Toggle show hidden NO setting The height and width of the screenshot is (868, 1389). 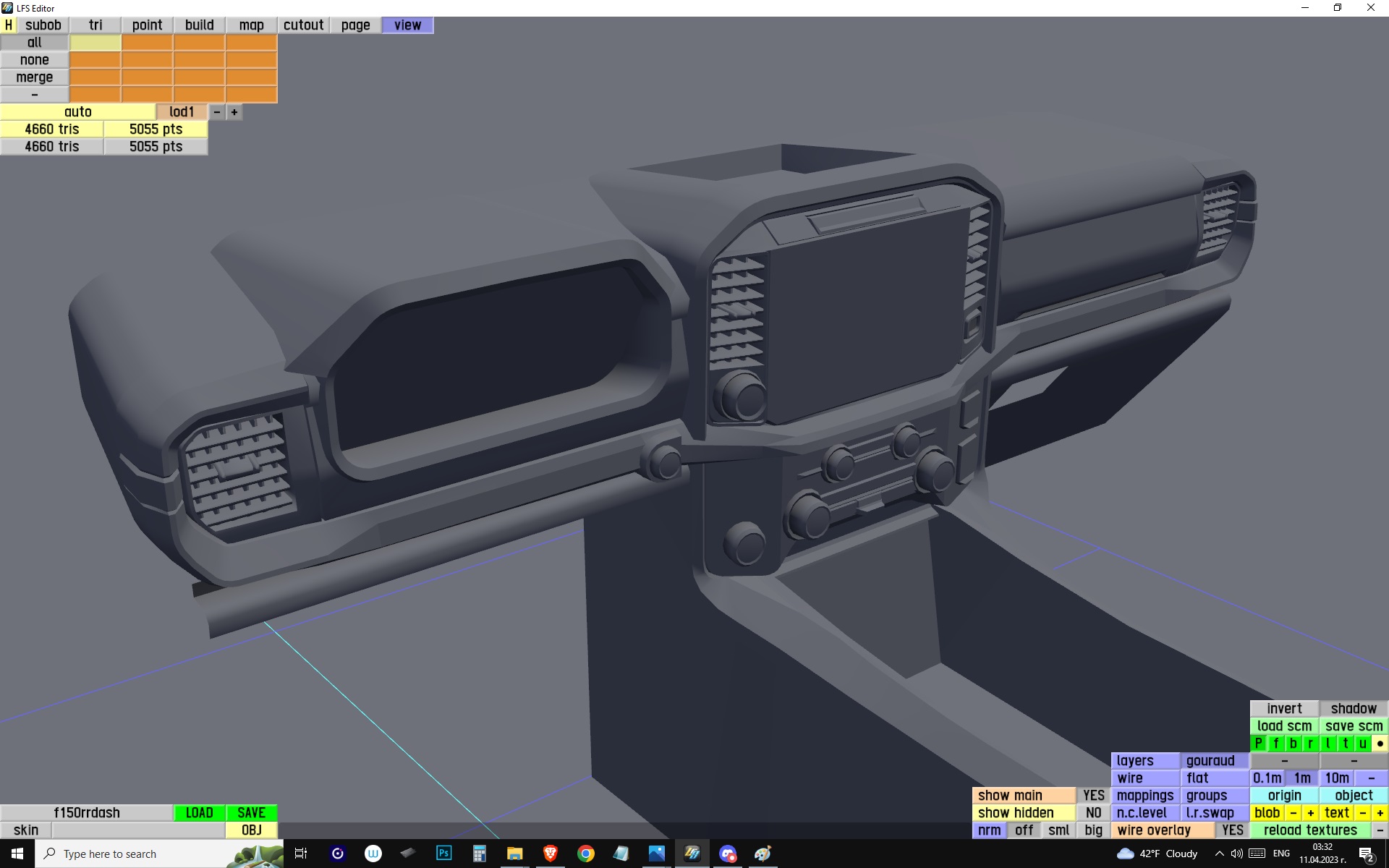[1093, 813]
